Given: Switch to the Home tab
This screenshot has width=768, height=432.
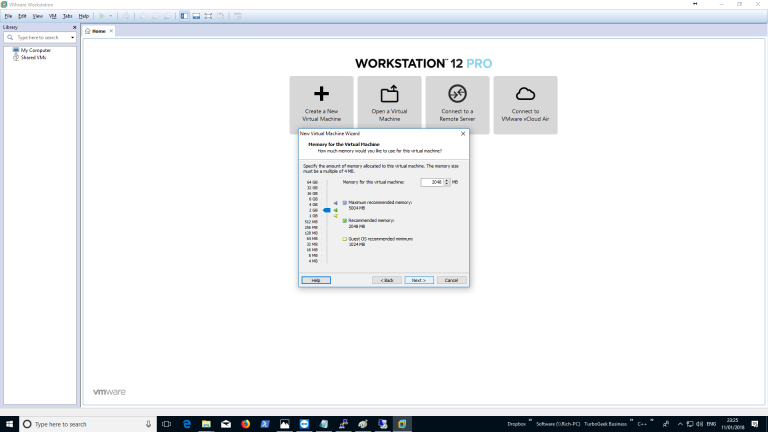Looking at the screenshot, I should coord(98,31).
